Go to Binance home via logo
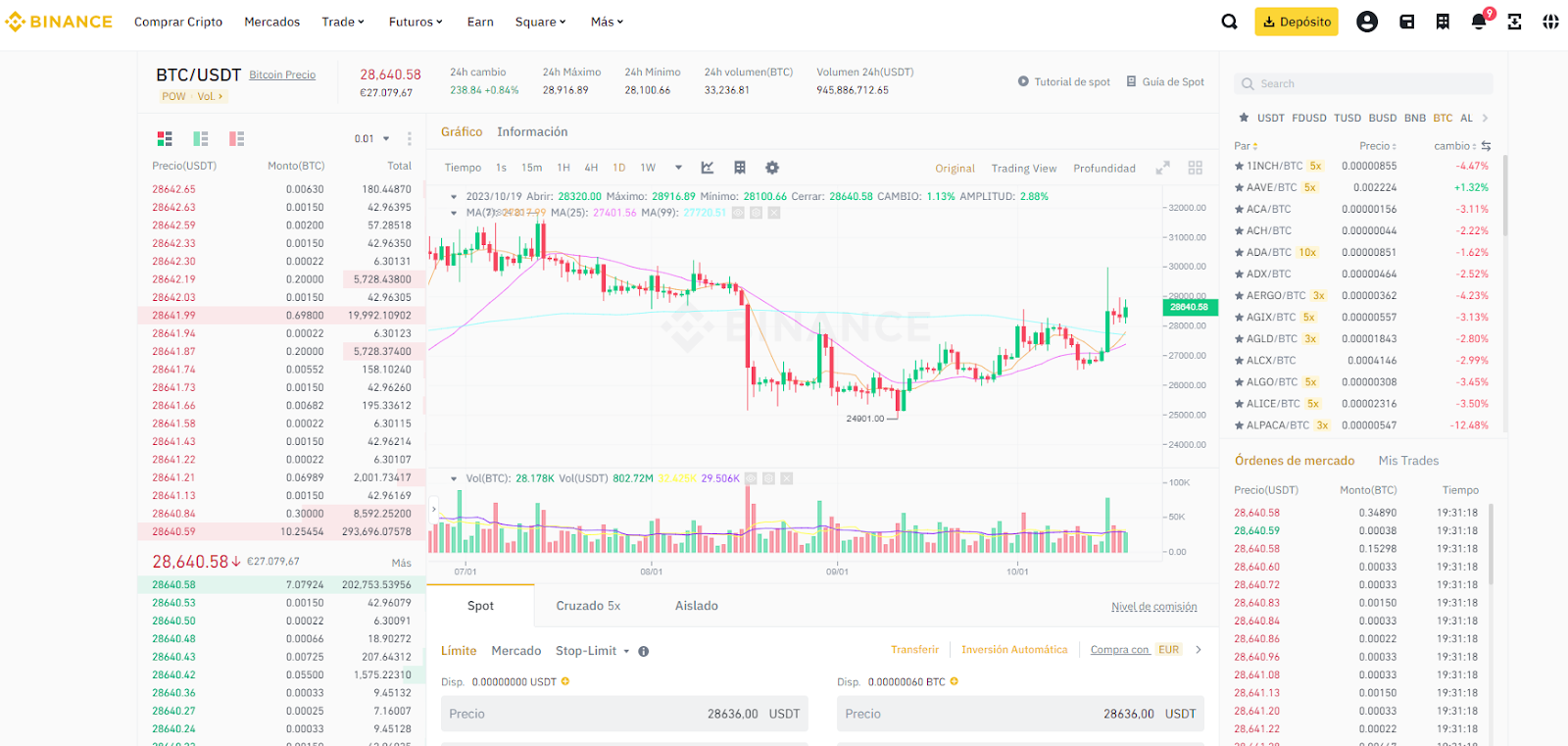The width and height of the screenshot is (1568, 746). (59, 22)
